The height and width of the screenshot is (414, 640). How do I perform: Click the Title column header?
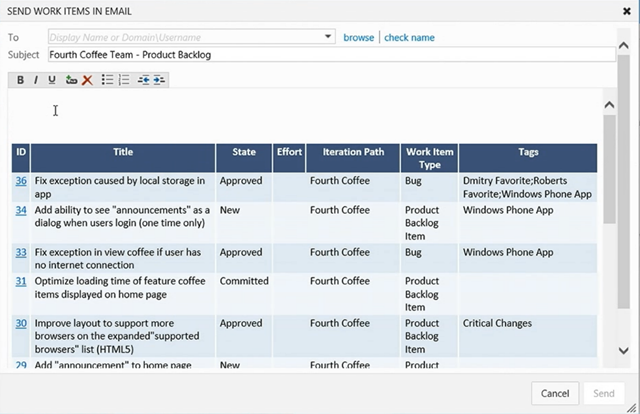[x=123, y=158]
